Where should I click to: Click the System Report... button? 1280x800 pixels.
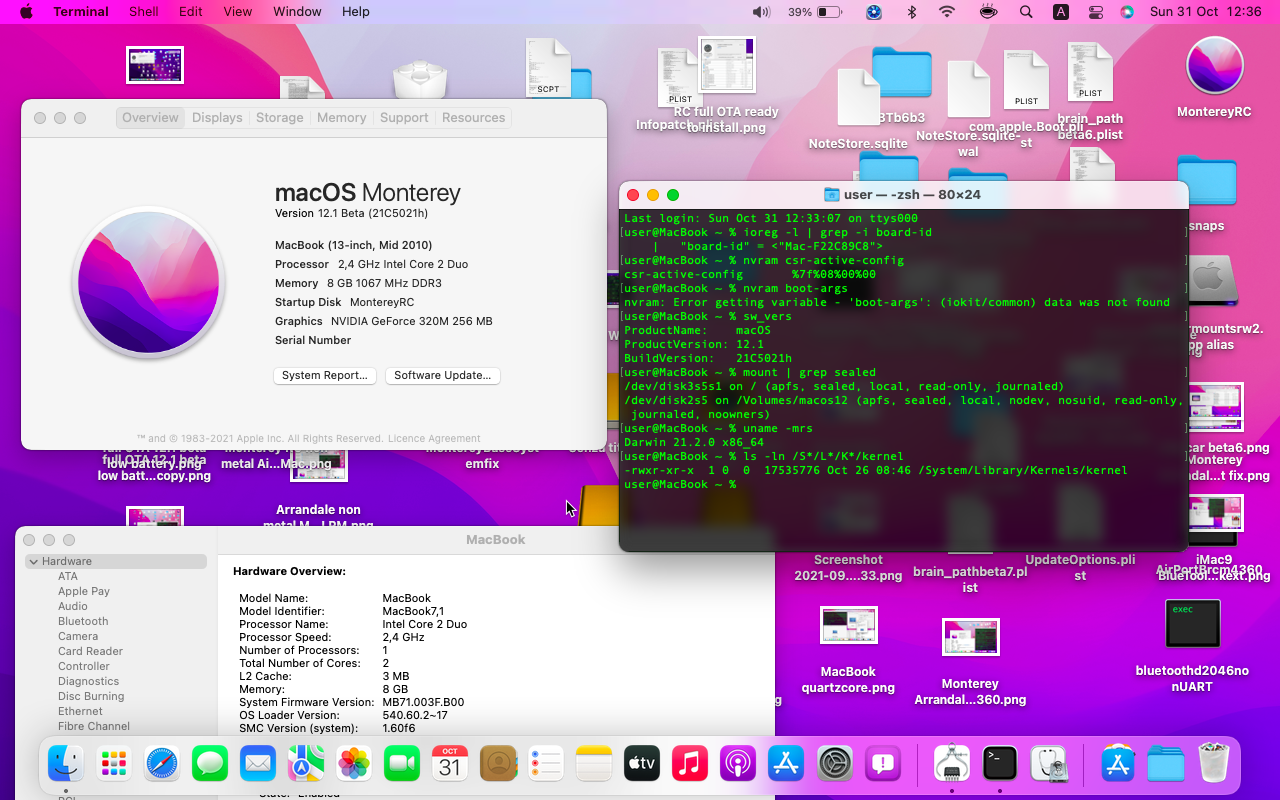pos(324,375)
